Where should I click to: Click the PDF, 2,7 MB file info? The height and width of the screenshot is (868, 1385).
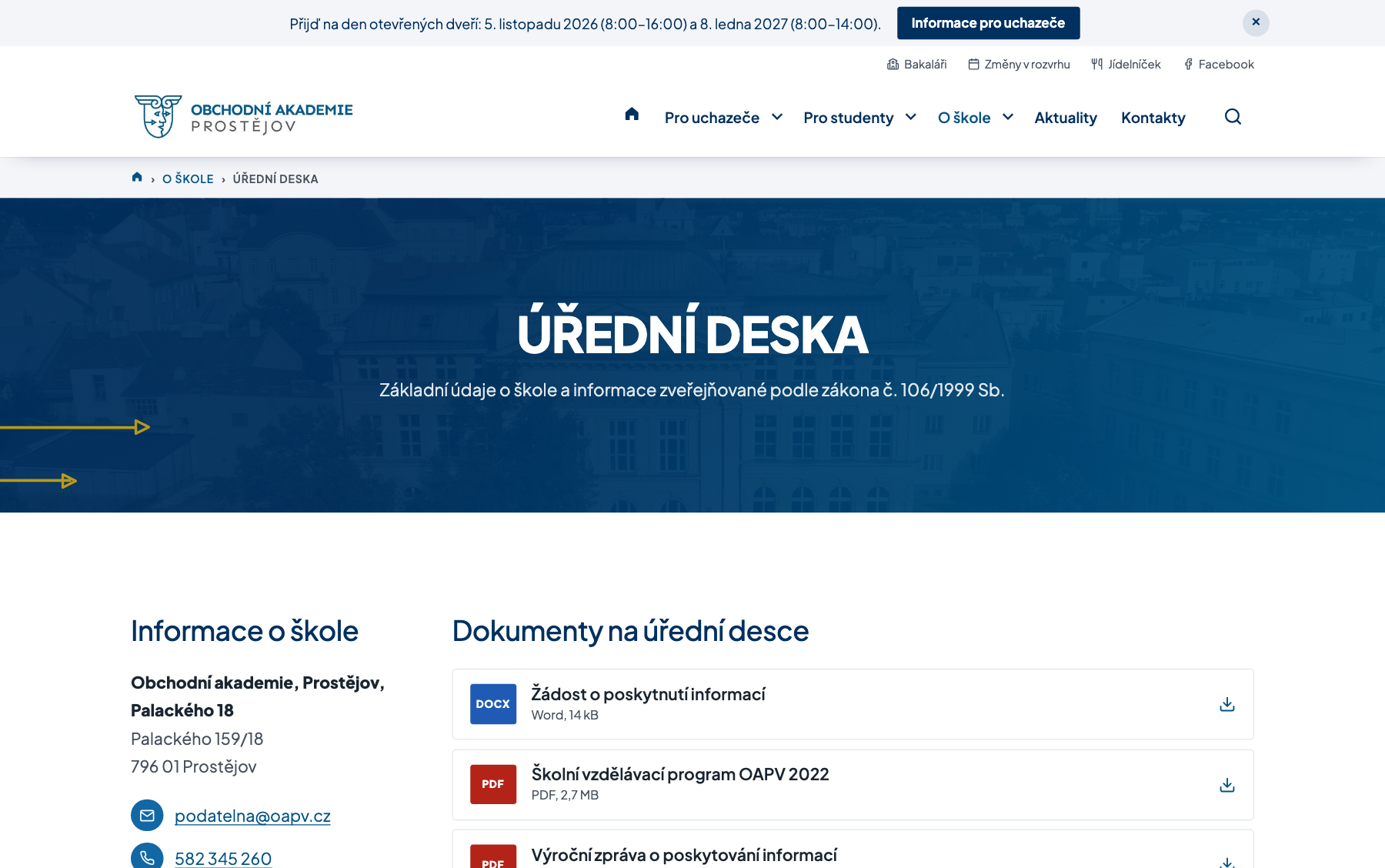point(565,795)
